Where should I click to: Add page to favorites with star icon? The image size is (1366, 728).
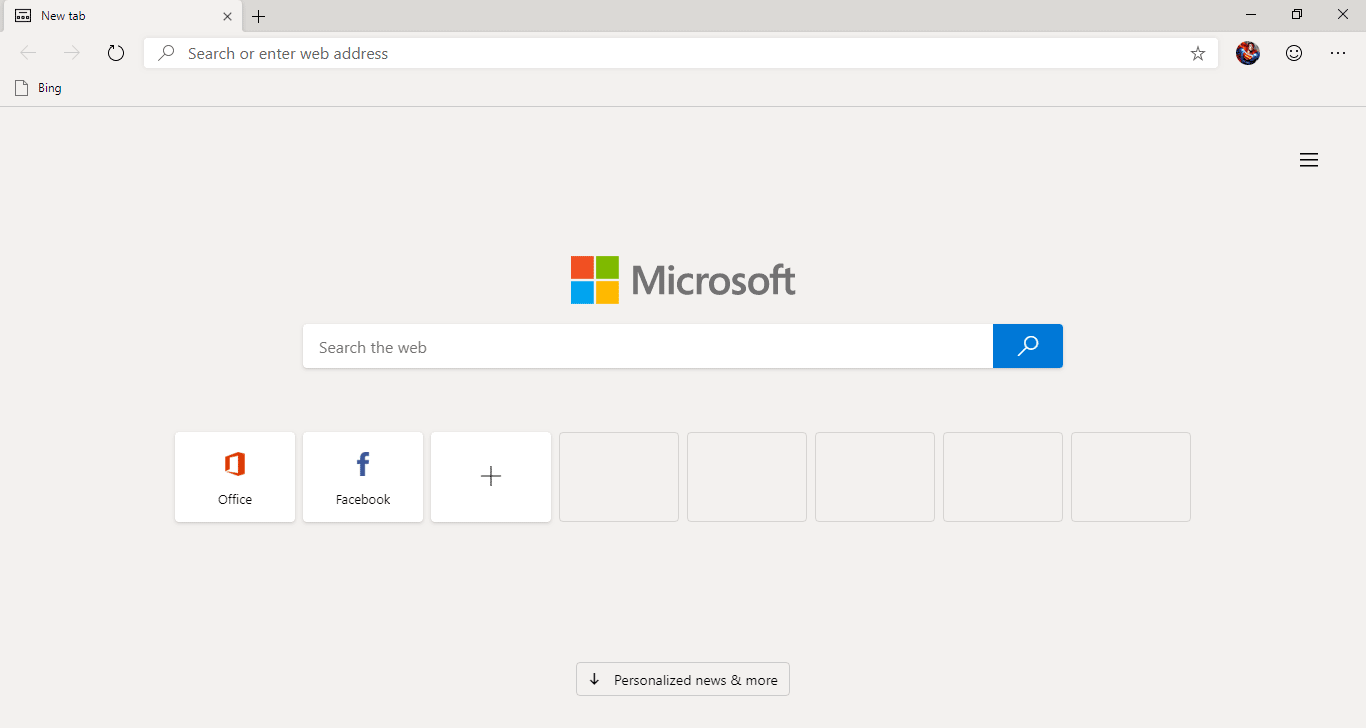pos(1198,54)
